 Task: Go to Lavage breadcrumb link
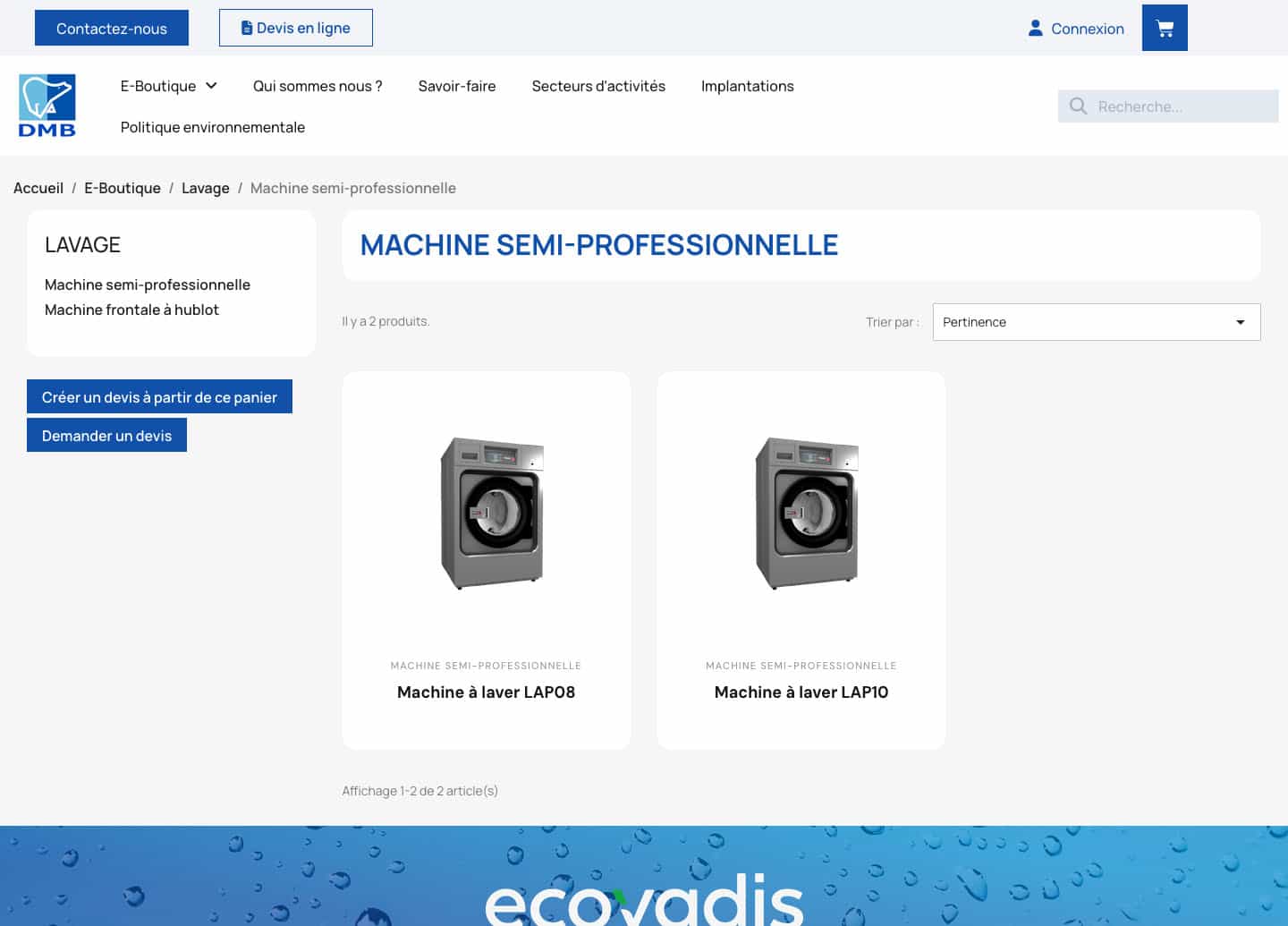206,188
